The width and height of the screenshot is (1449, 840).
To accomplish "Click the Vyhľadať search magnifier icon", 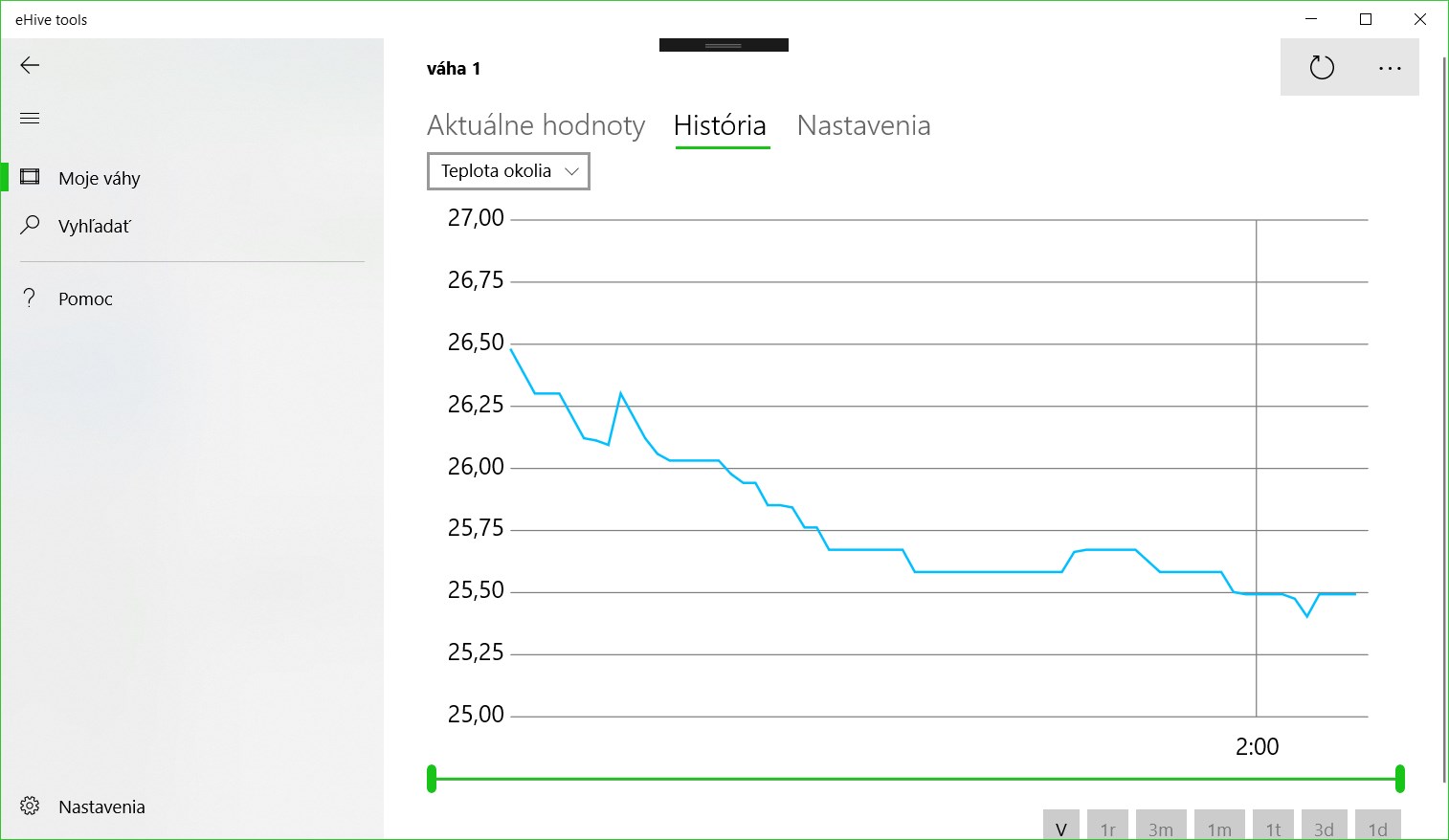I will tap(30, 226).
